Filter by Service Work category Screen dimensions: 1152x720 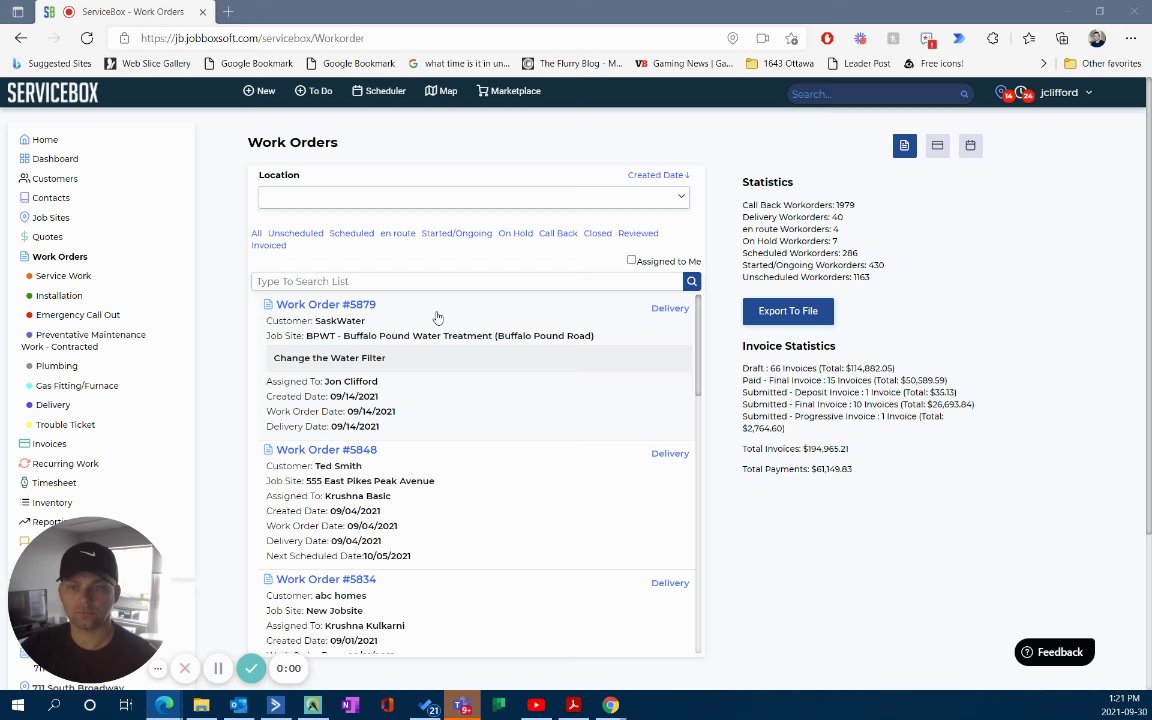tap(59, 276)
